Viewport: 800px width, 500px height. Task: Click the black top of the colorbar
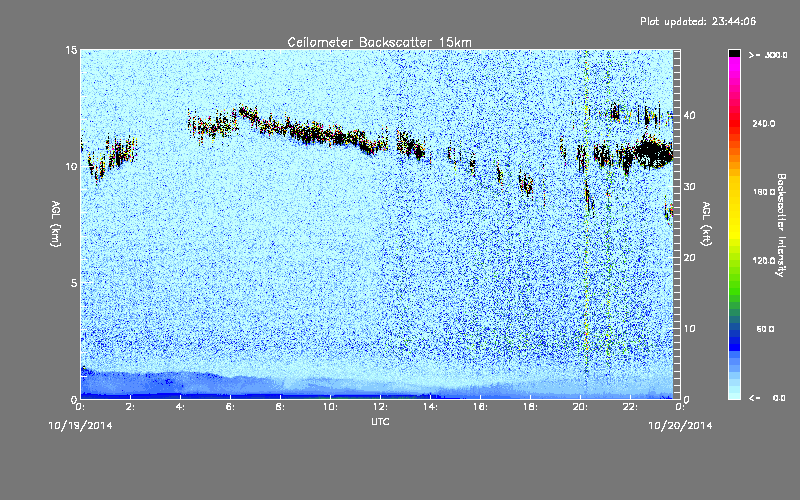coord(734,53)
